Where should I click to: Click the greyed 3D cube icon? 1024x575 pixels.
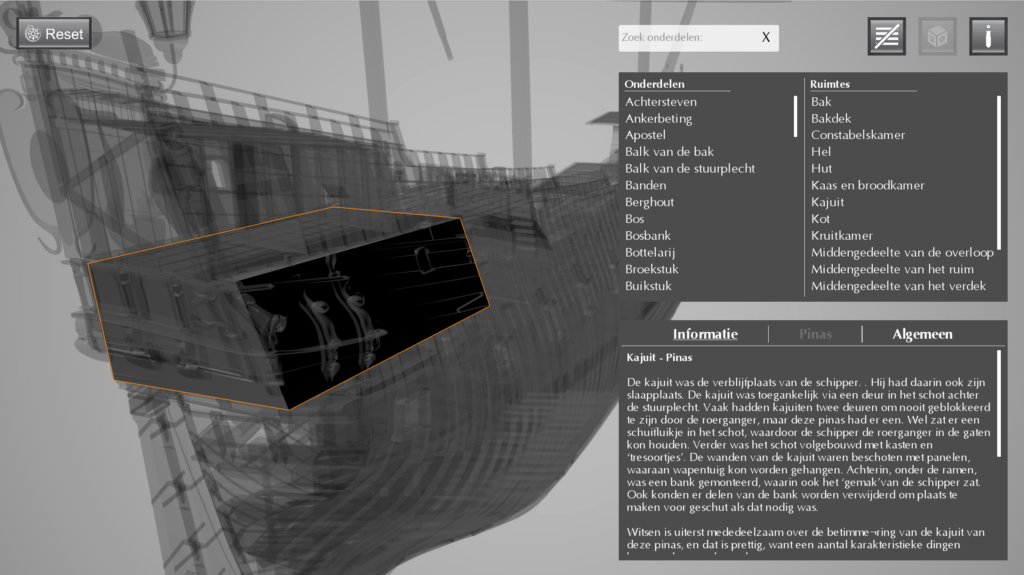pyautogui.click(x=937, y=36)
